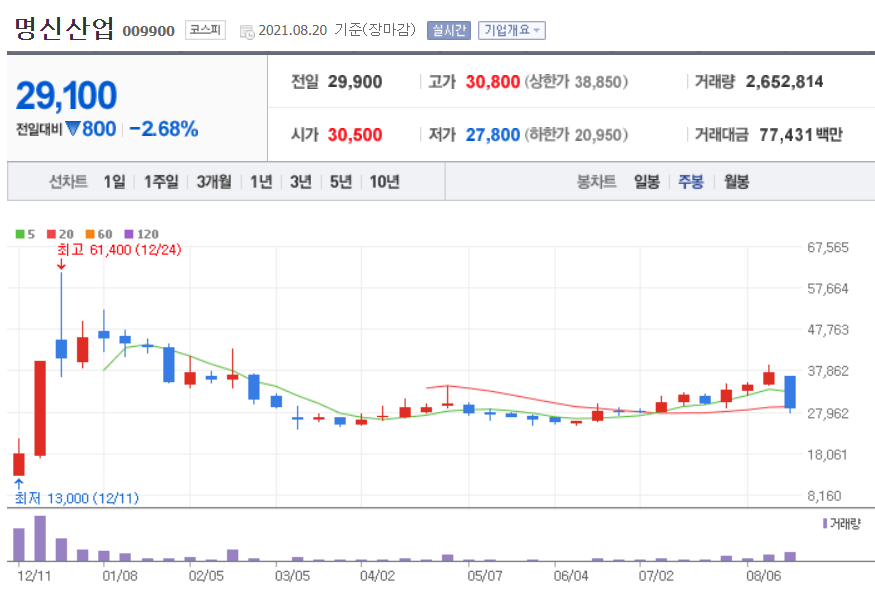Click the 01/08 date axis label
Screen dimensions: 875x594
pyautogui.click(x=121, y=576)
